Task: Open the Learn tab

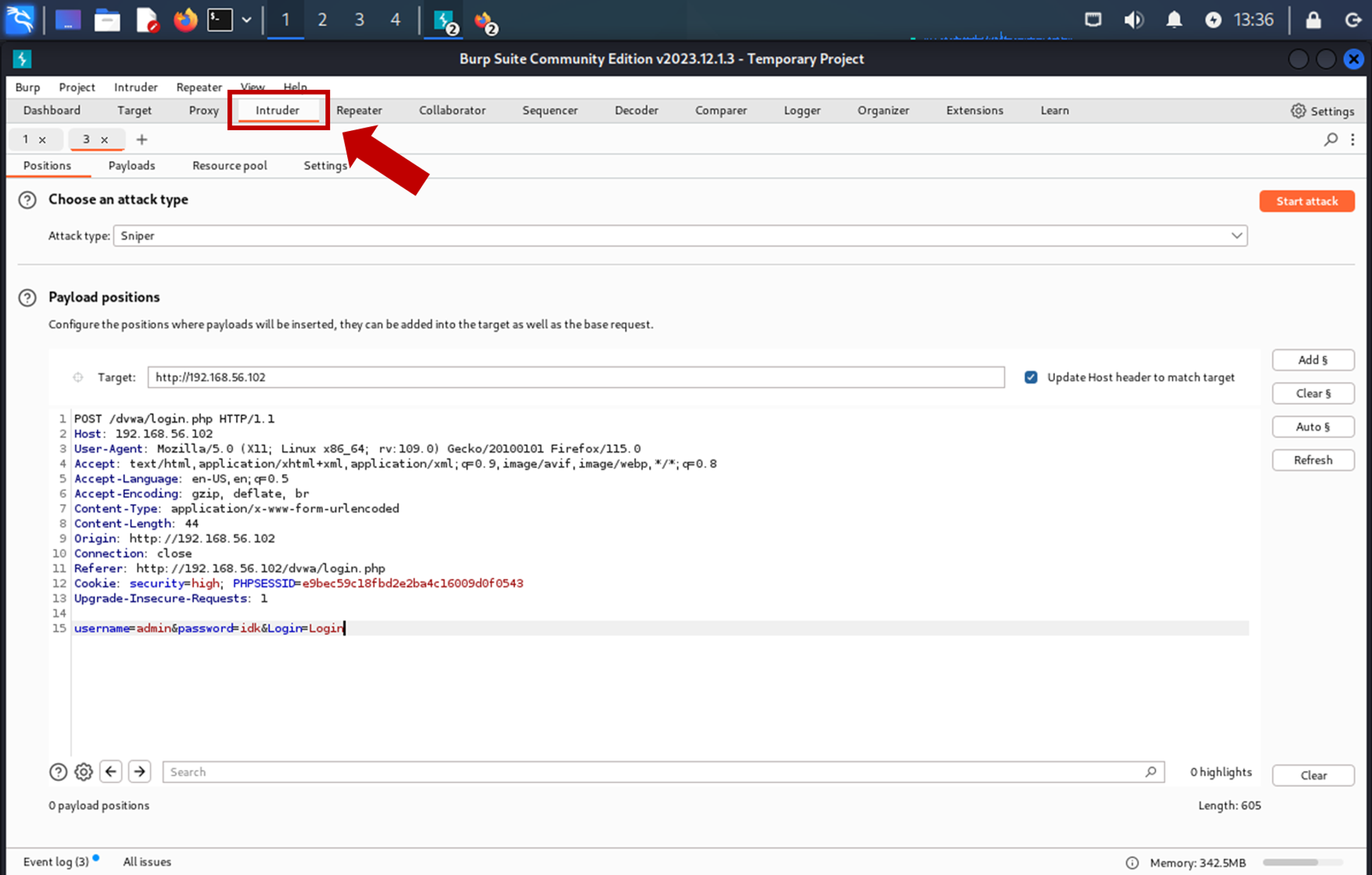Action: (x=1054, y=110)
